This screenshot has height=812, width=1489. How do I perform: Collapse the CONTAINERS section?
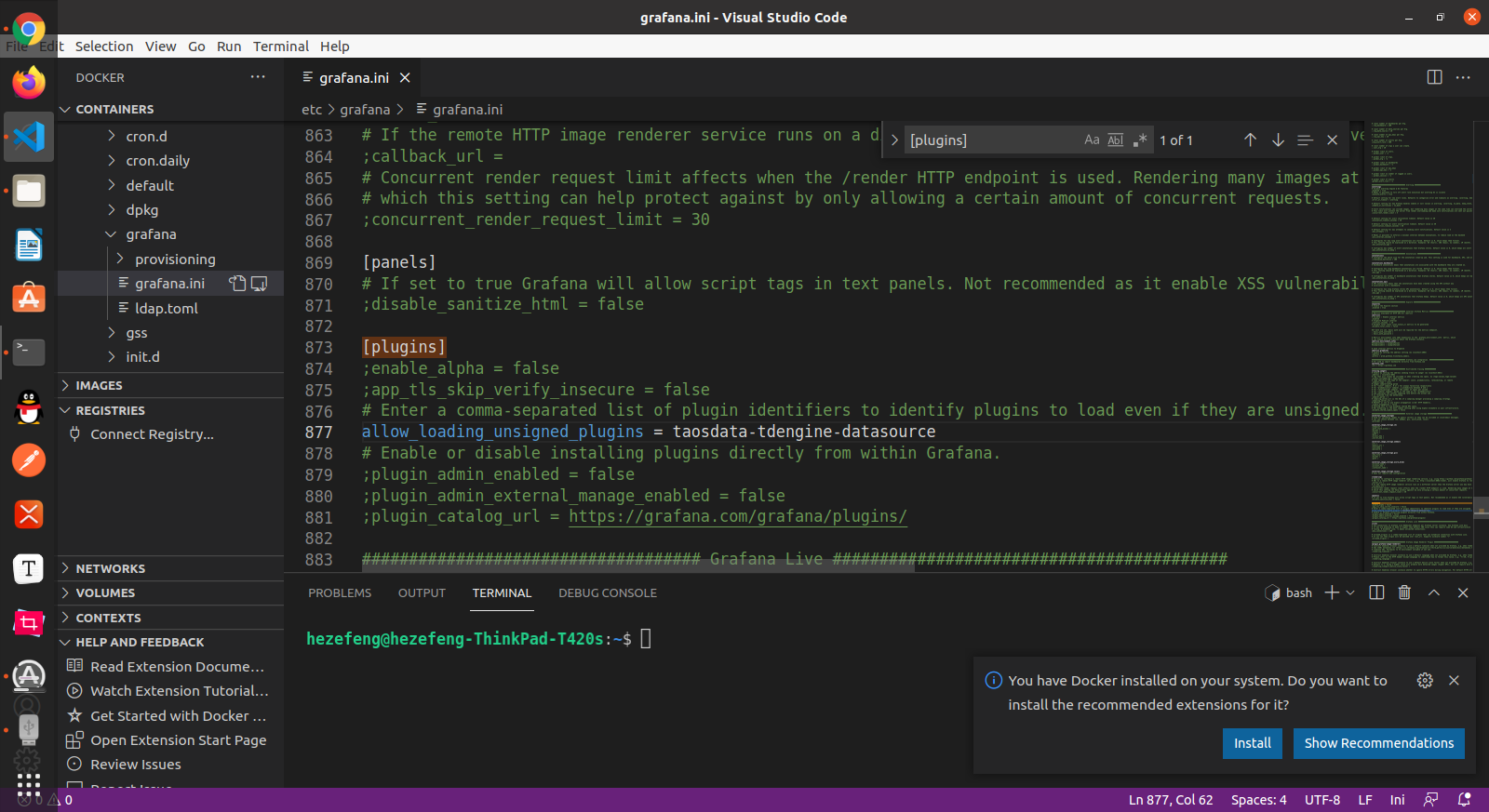coord(170,109)
